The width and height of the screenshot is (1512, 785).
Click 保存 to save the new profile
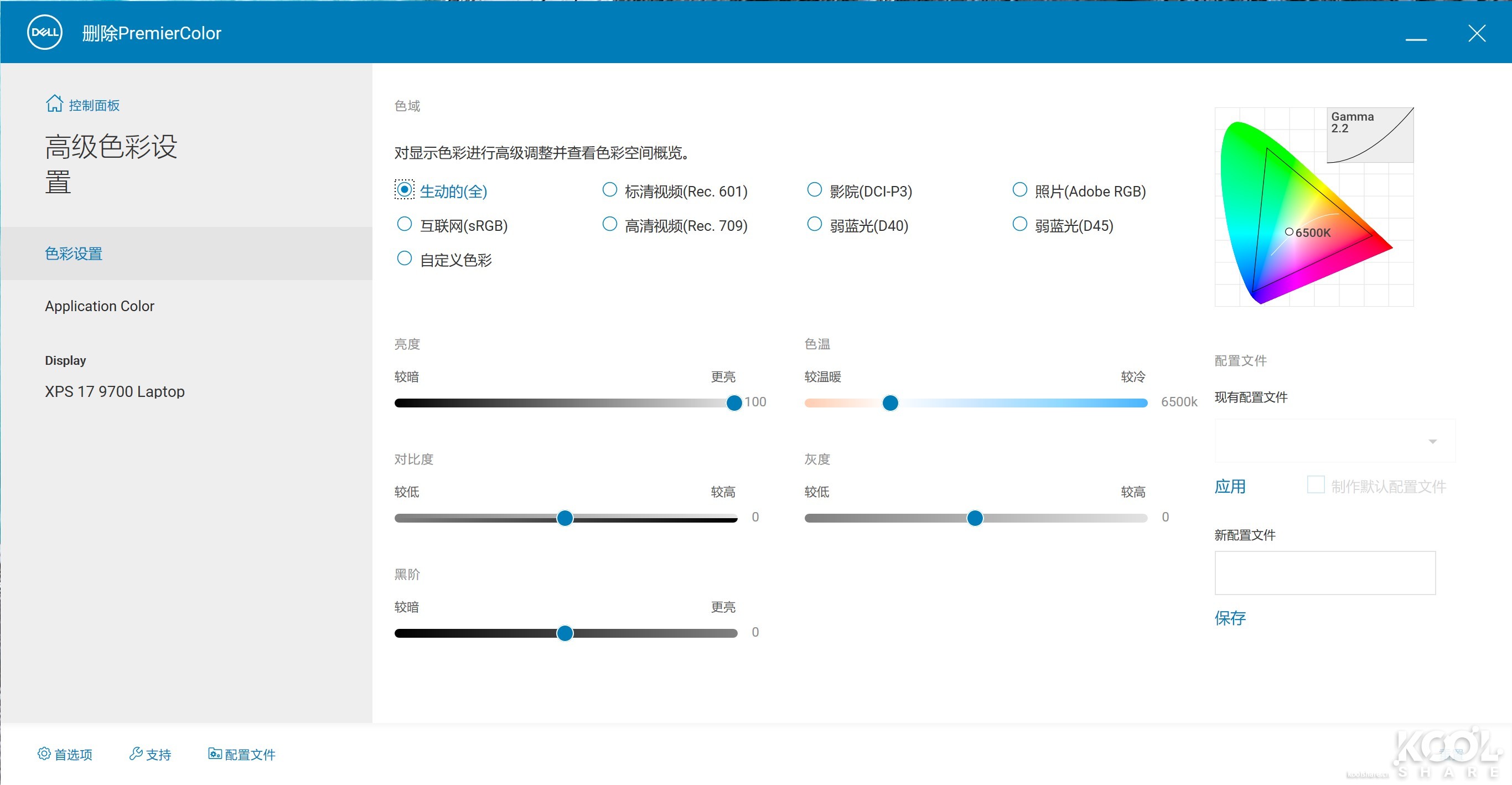click(x=1230, y=618)
